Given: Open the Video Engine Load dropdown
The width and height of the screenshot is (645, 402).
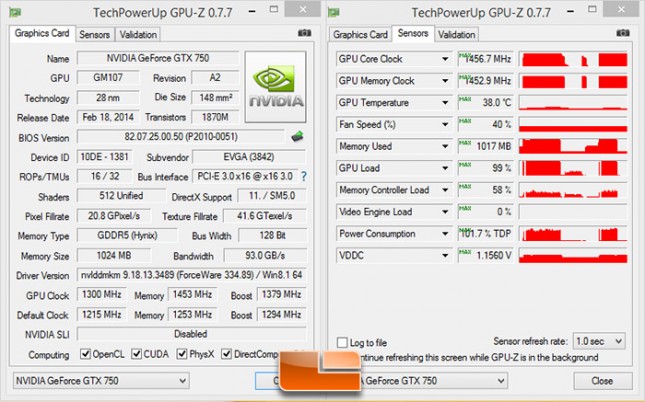Looking at the screenshot, I should click(445, 212).
